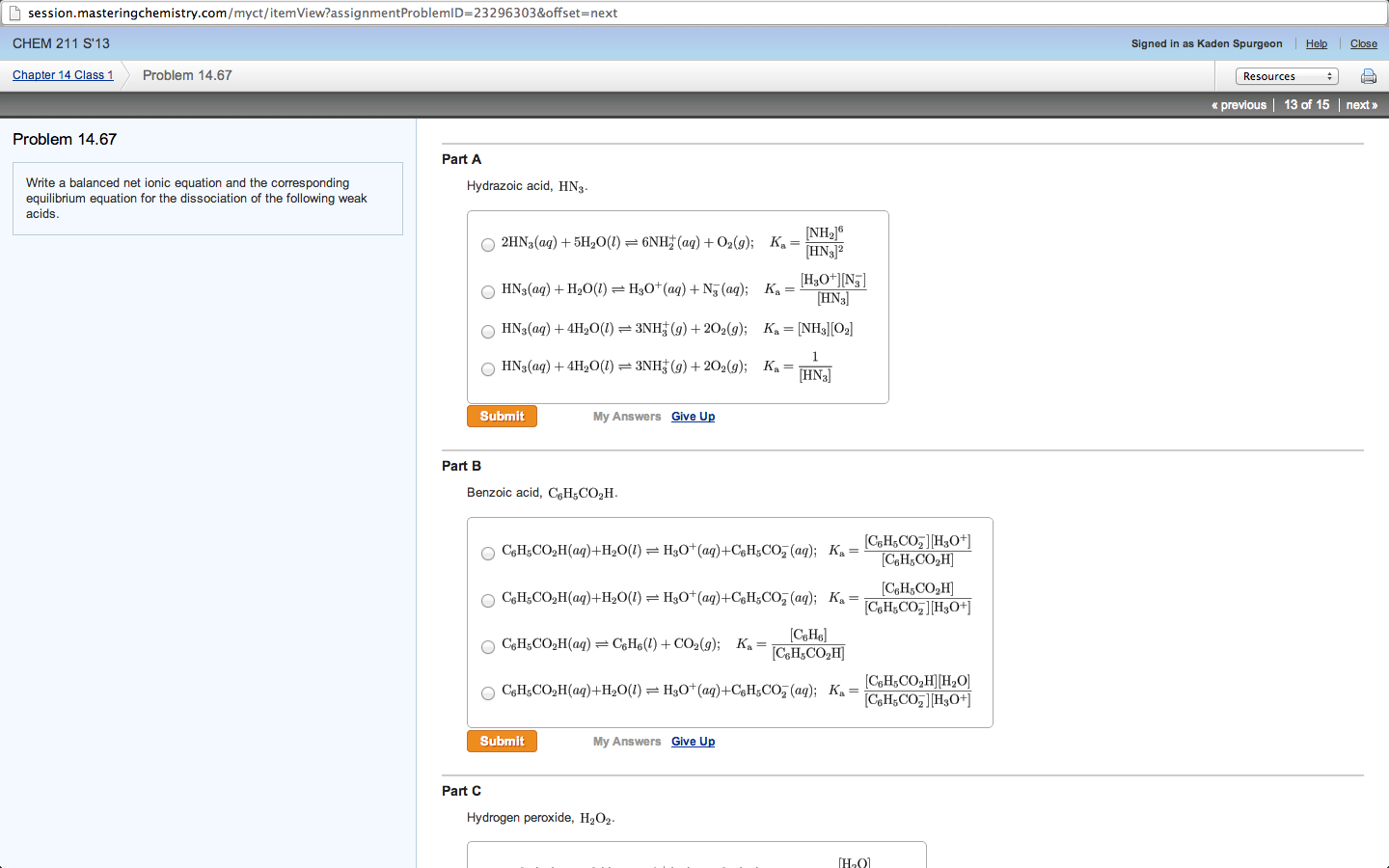1389x868 pixels.
Task: Choose the last equation option in Part A
Action: [x=487, y=368]
